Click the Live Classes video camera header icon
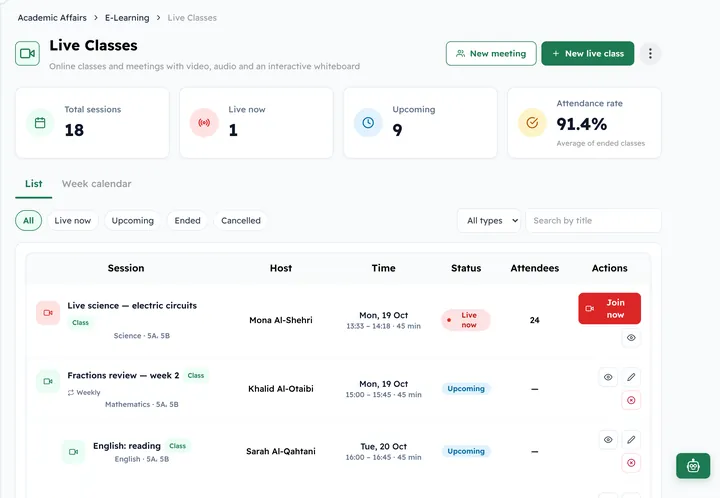The image size is (720, 498). click(27, 54)
